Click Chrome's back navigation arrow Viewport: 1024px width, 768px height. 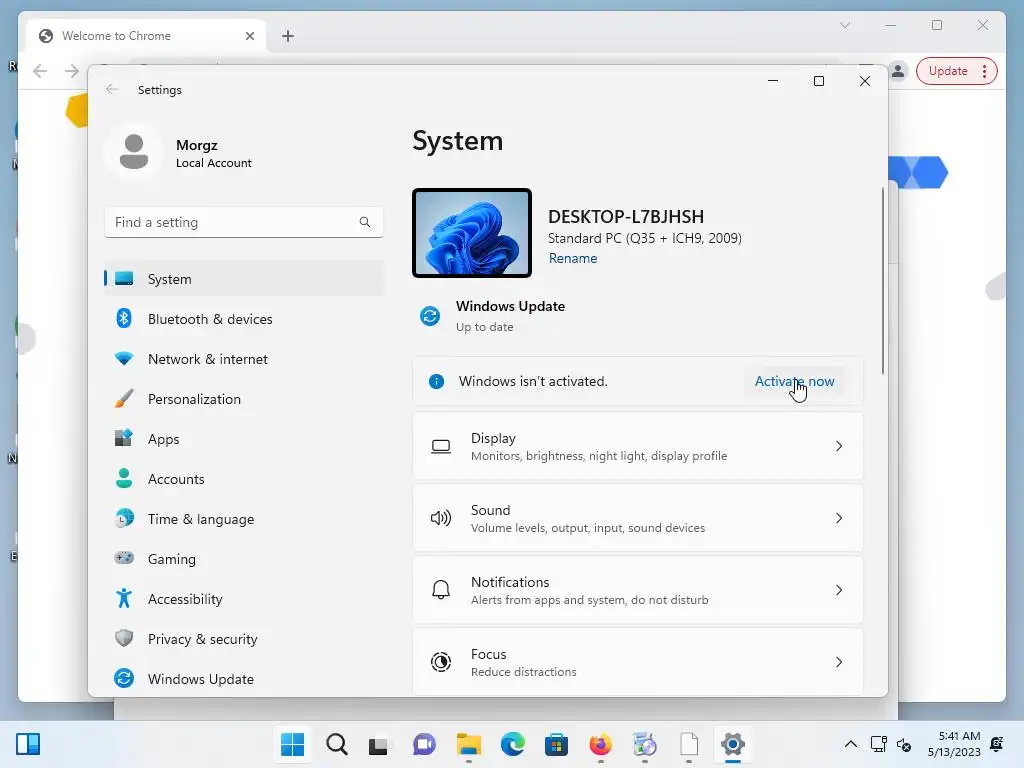(40, 71)
